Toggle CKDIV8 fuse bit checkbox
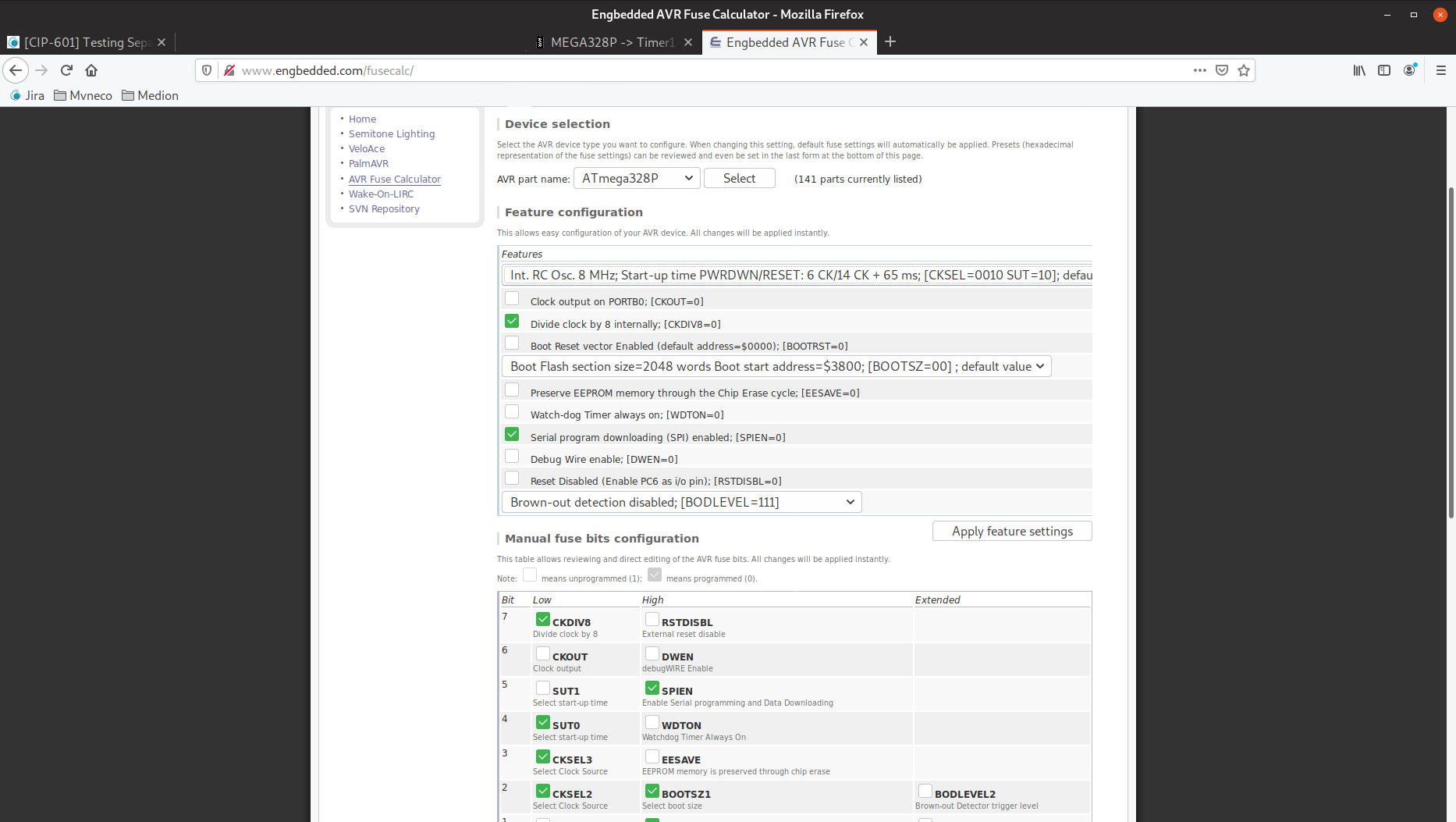This screenshot has height=822, width=1456. click(x=543, y=619)
